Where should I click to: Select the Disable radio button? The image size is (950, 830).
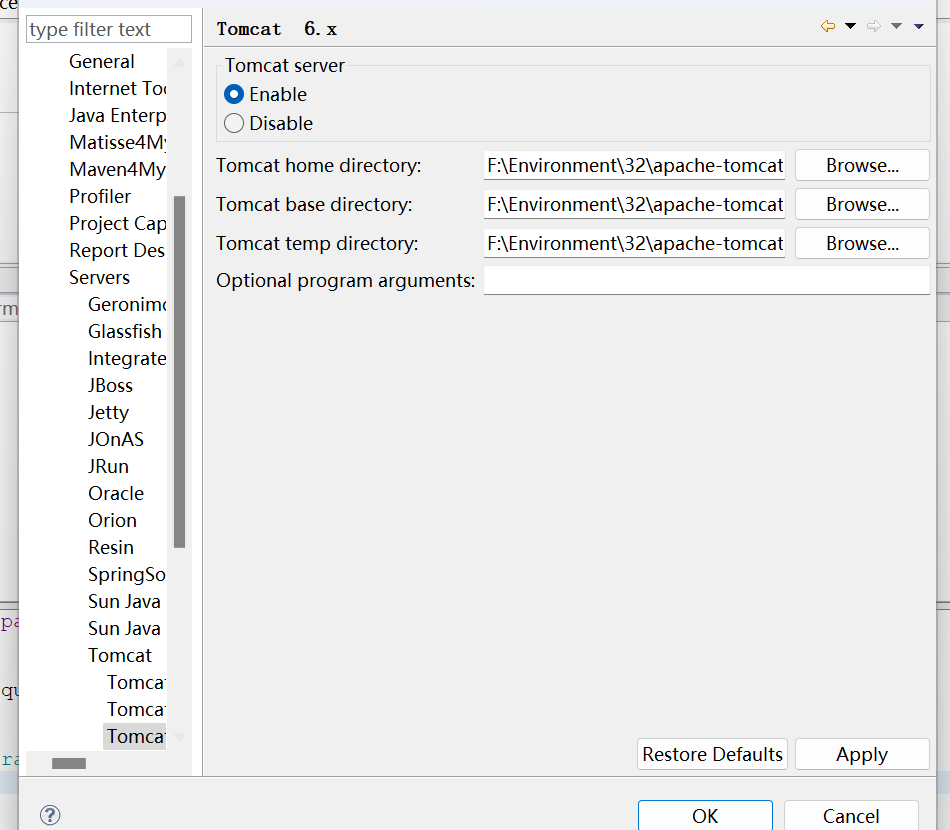[x=234, y=124]
